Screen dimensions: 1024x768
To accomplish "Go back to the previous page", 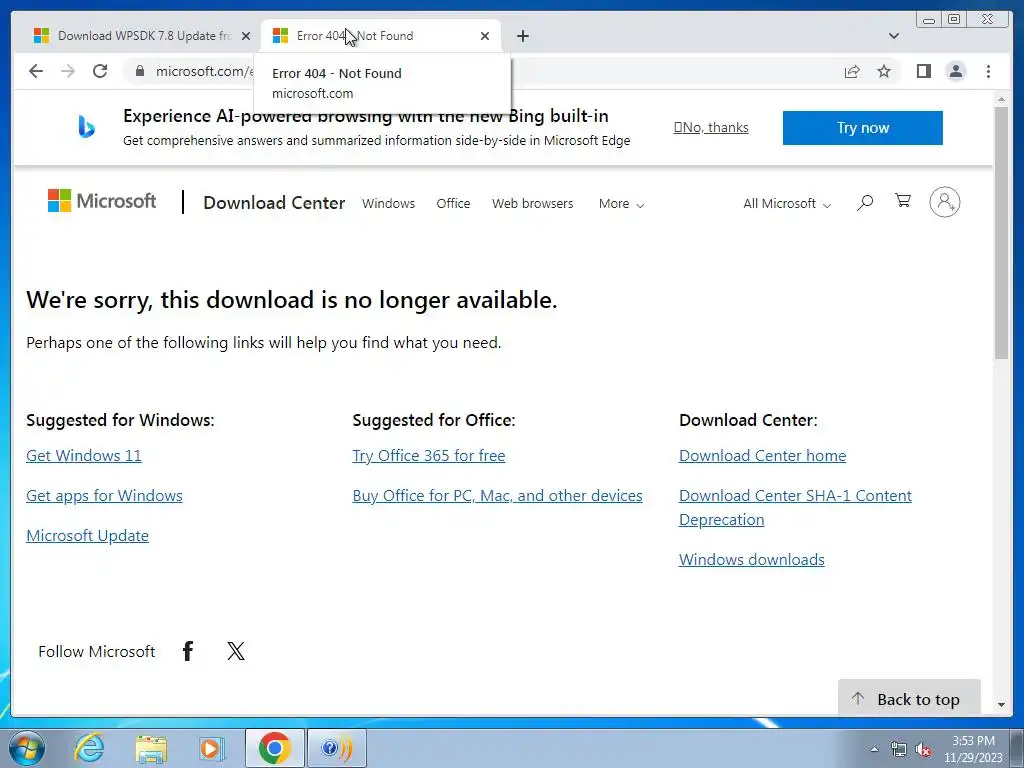I will click(36, 71).
